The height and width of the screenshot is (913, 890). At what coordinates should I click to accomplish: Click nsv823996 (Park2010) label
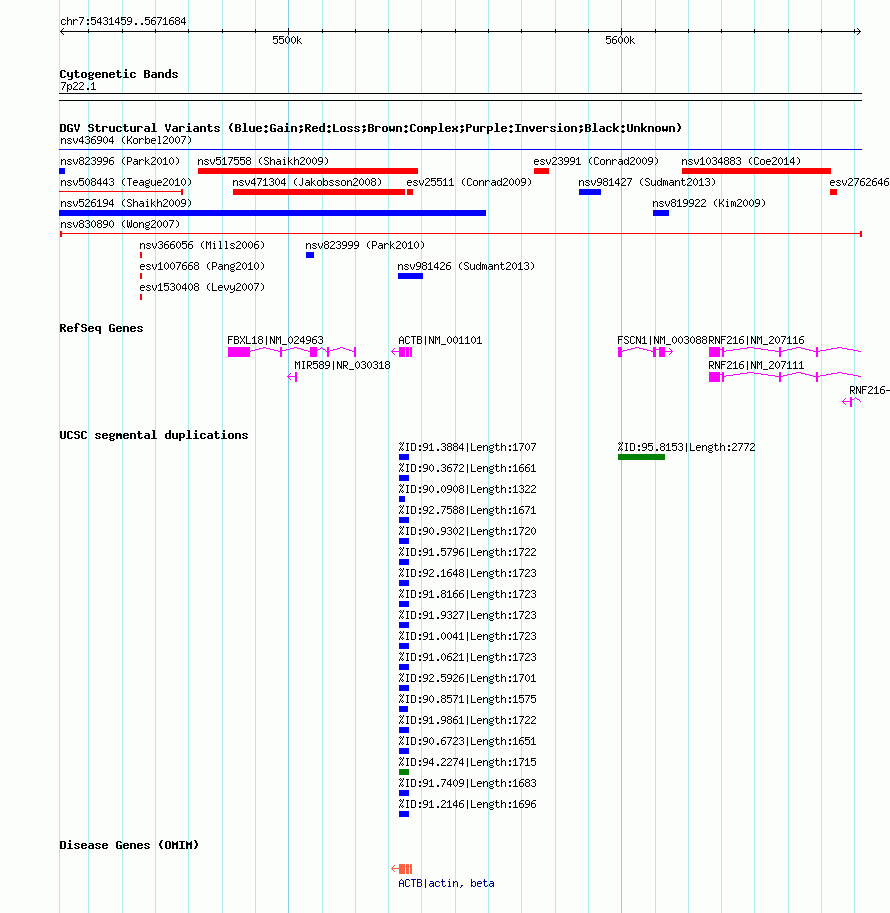120,161
